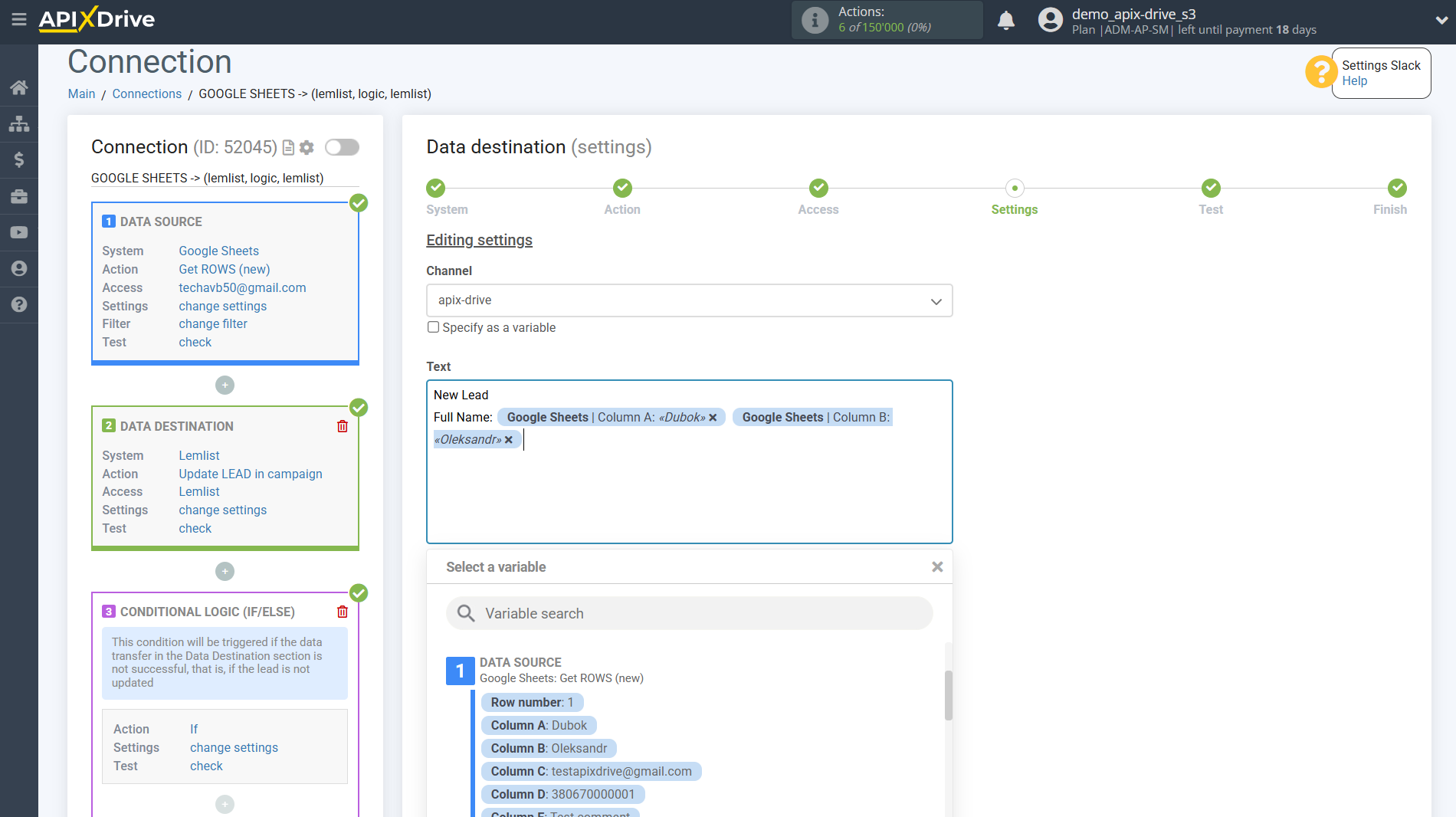1456x817 pixels.
Task: Click the Lemlist system link
Action: click(x=198, y=455)
